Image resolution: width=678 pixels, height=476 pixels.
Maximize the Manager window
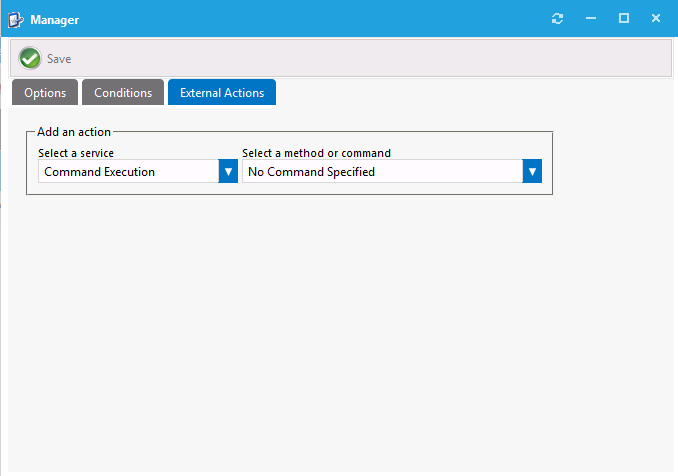(x=624, y=18)
